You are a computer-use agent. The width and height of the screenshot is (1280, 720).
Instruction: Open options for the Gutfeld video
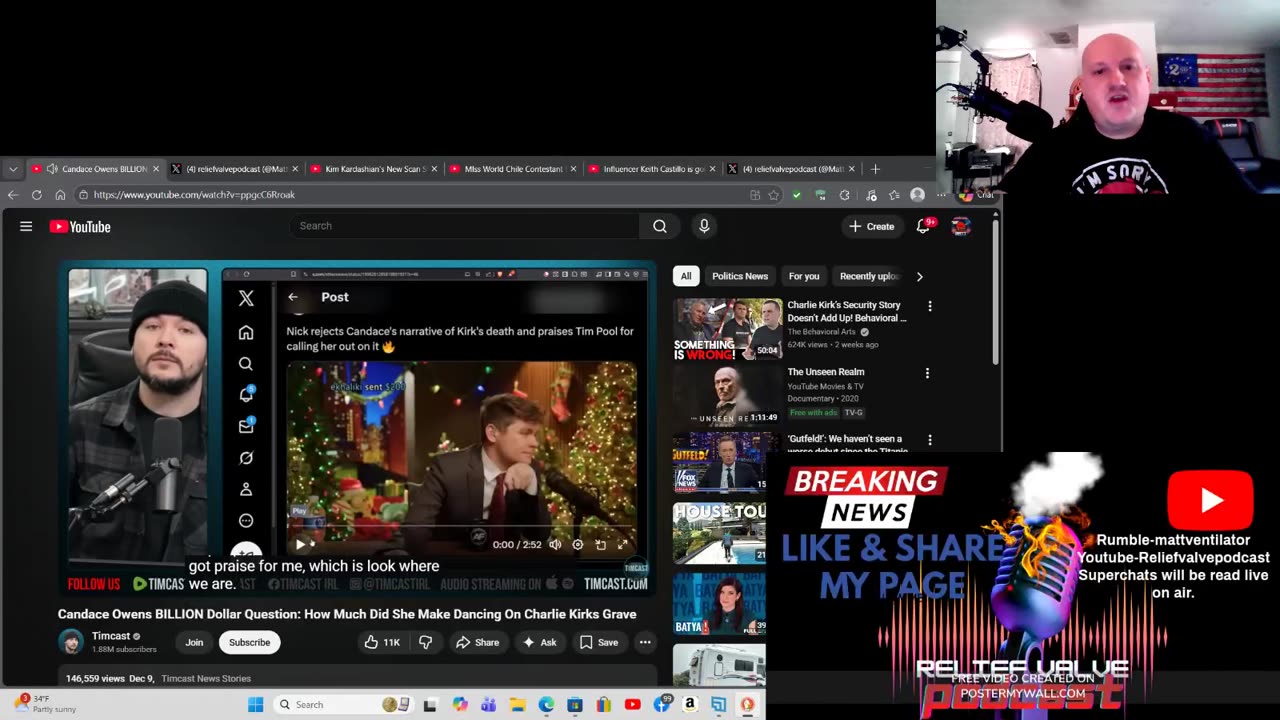tap(930, 440)
